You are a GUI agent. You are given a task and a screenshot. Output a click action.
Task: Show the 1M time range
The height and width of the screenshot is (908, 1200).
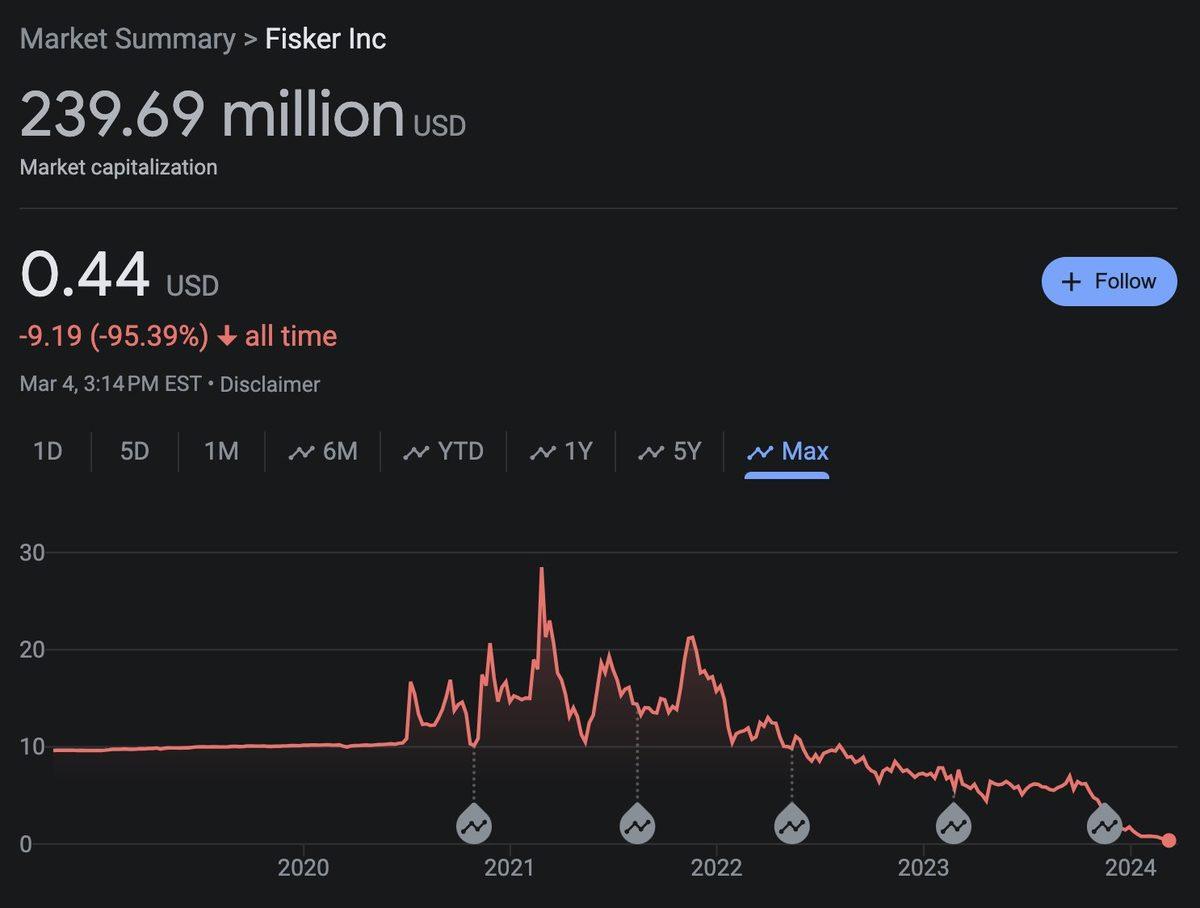click(x=221, y=452)
